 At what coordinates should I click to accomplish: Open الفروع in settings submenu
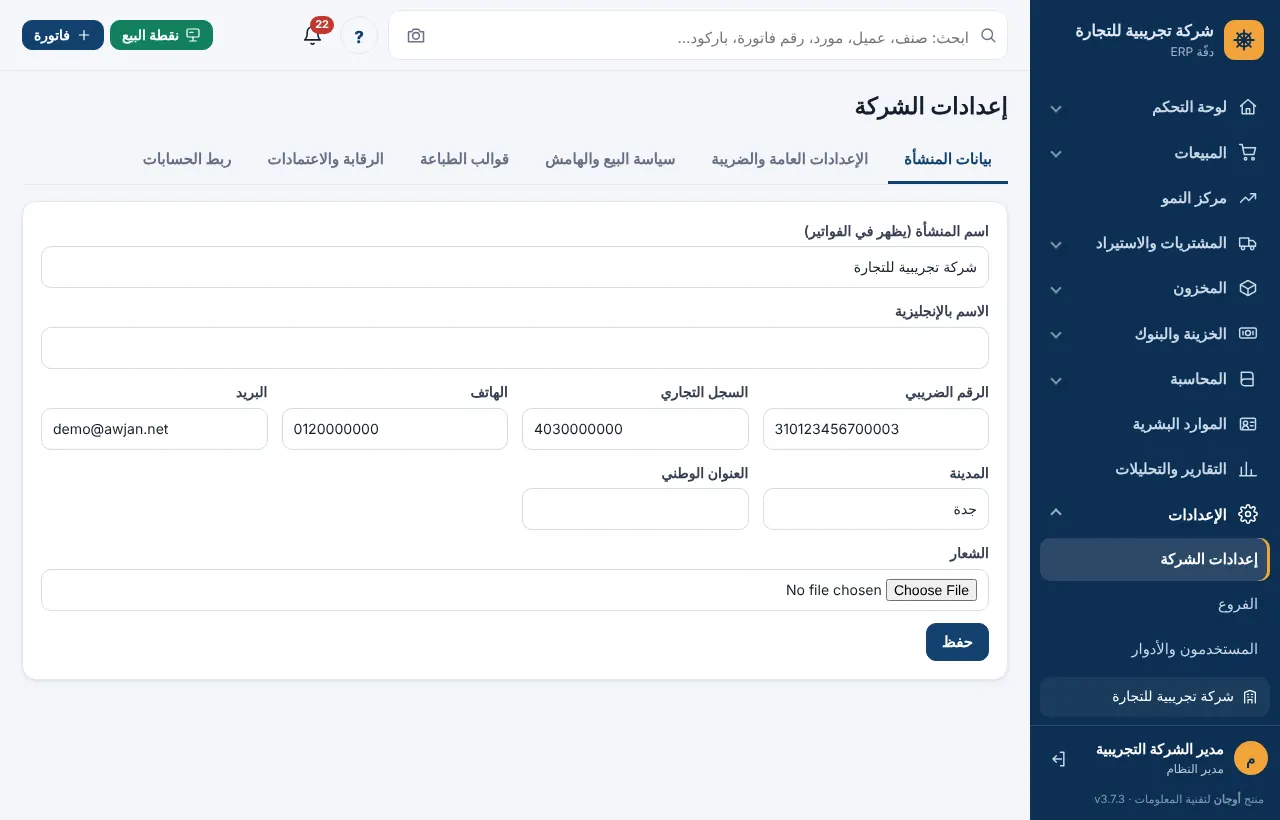click(x=1155, y=604)
